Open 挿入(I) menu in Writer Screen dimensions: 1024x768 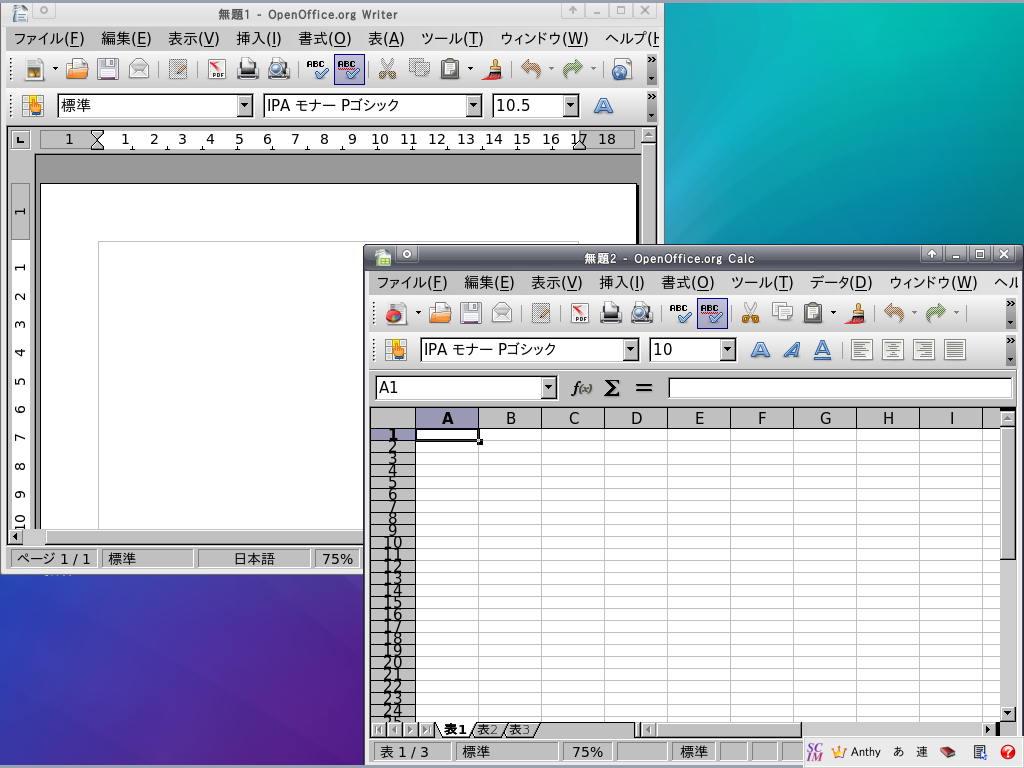click(259, 39)
